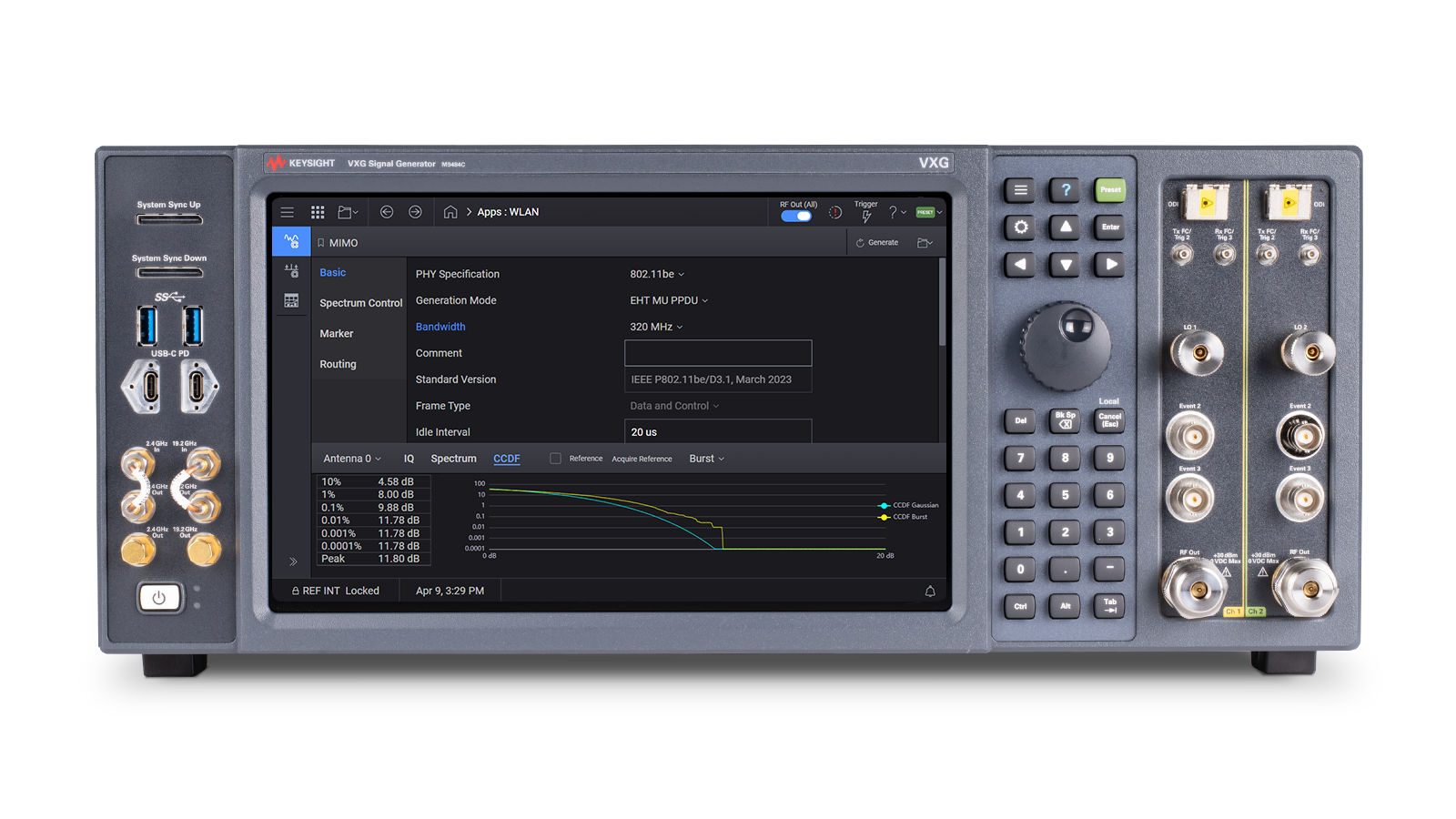
Task: Click the settings panel vertical scrollbar
Action: click(x=942, y=303)
